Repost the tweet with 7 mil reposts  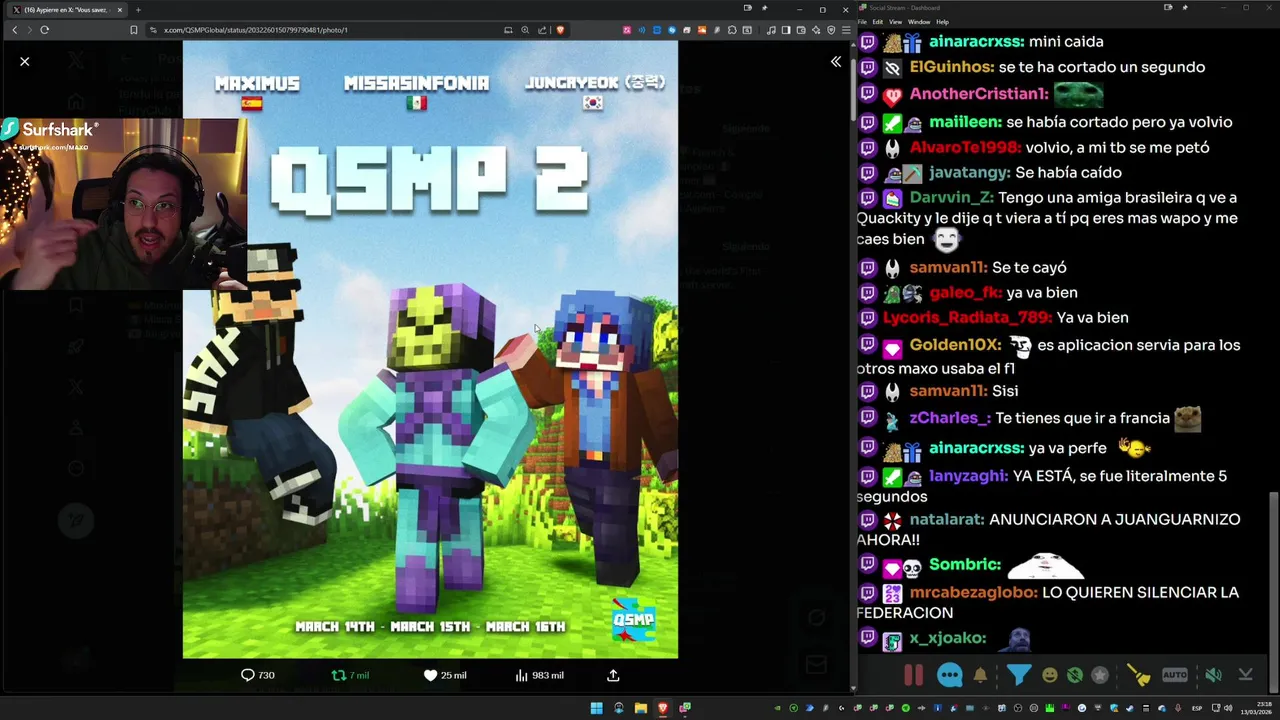point(350,675)
